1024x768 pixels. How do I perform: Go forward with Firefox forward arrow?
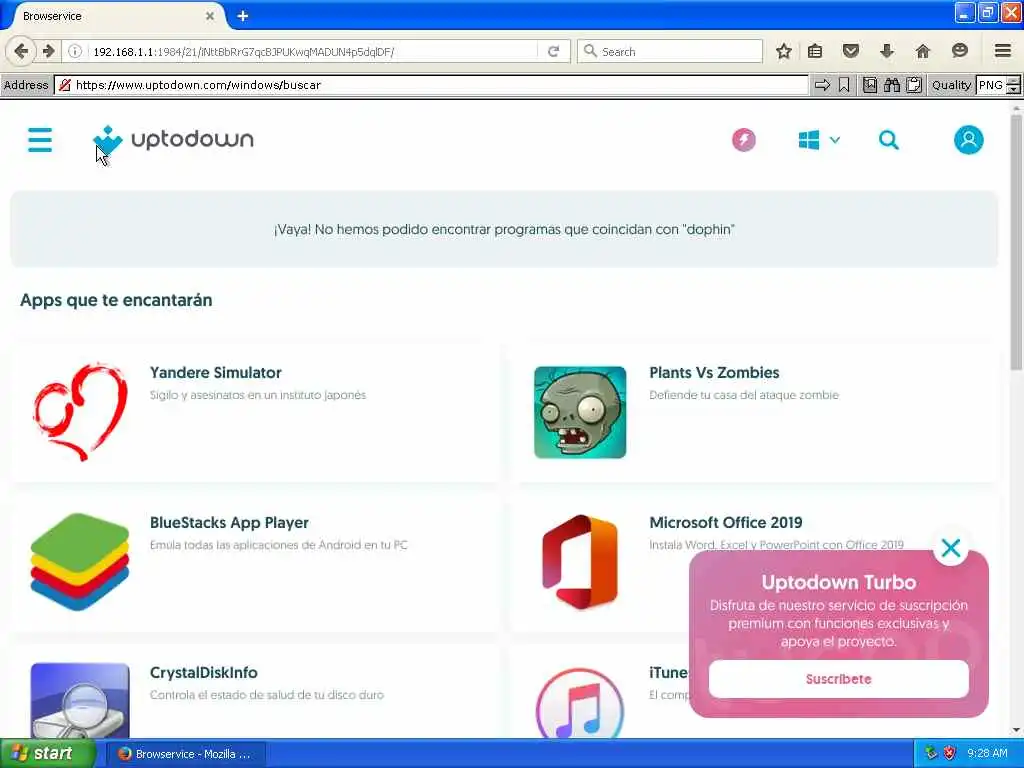point(48,51)
